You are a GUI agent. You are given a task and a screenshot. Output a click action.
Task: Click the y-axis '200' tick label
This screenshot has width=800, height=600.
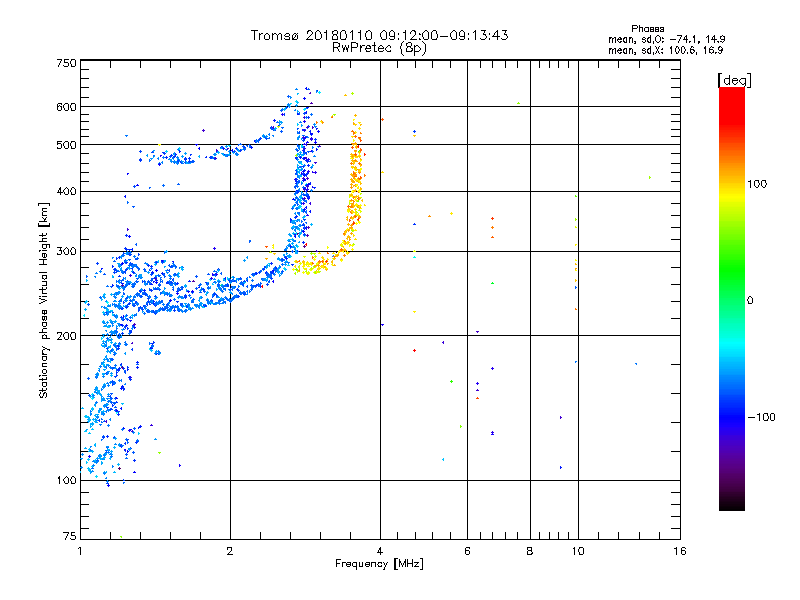(x=66, y=336)
